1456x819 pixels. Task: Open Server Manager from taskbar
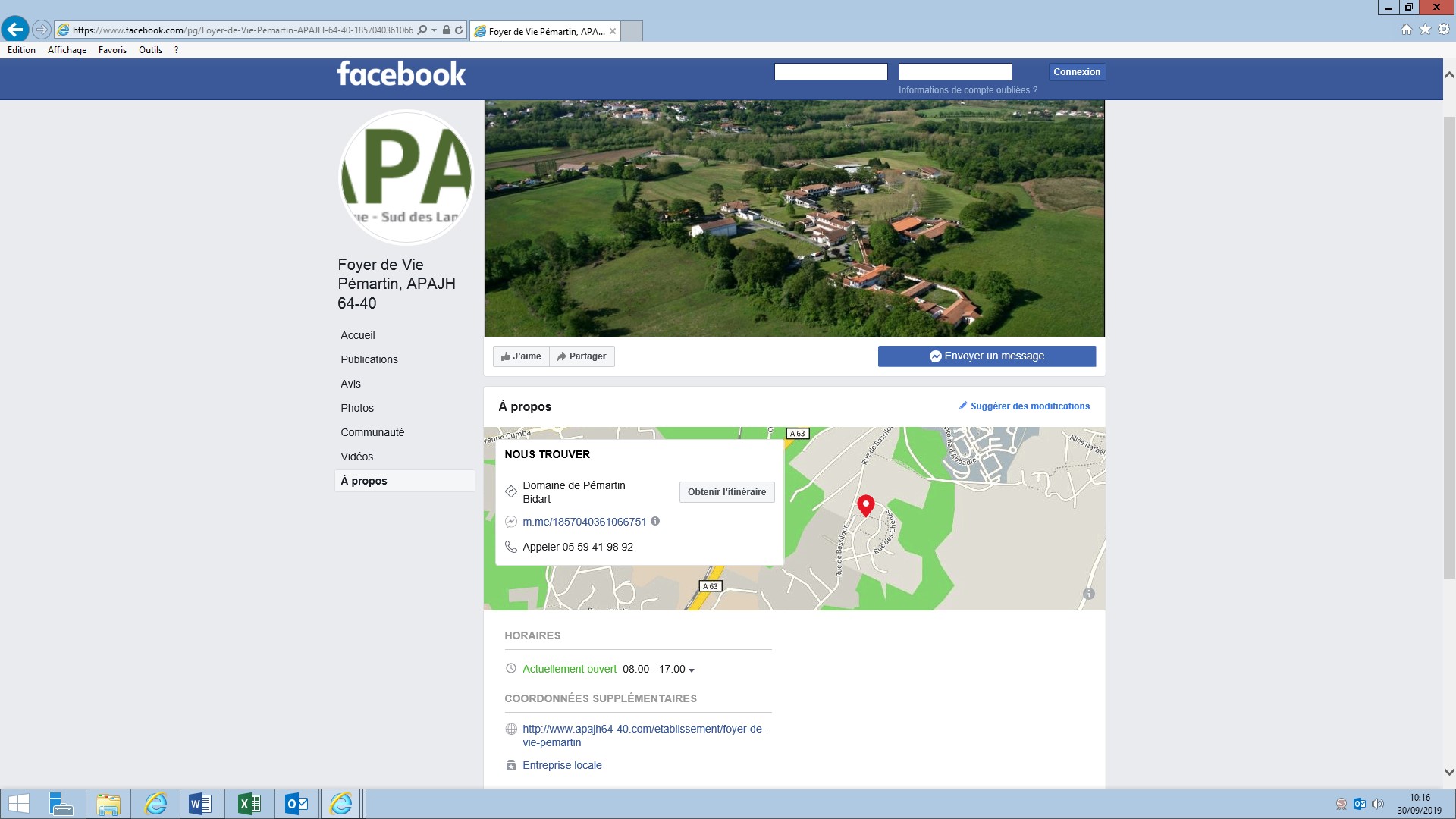click(x=61, y=804)
